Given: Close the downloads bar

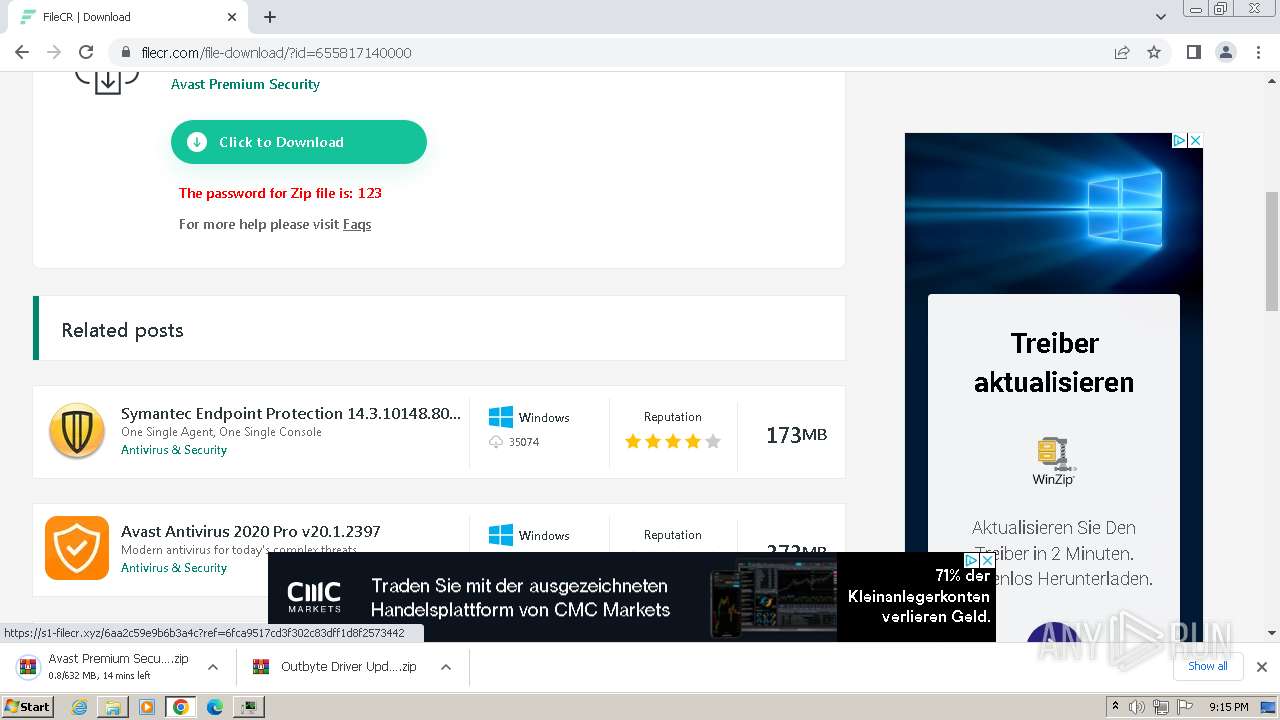Looking at the screenshot, I should [1262, 667].
